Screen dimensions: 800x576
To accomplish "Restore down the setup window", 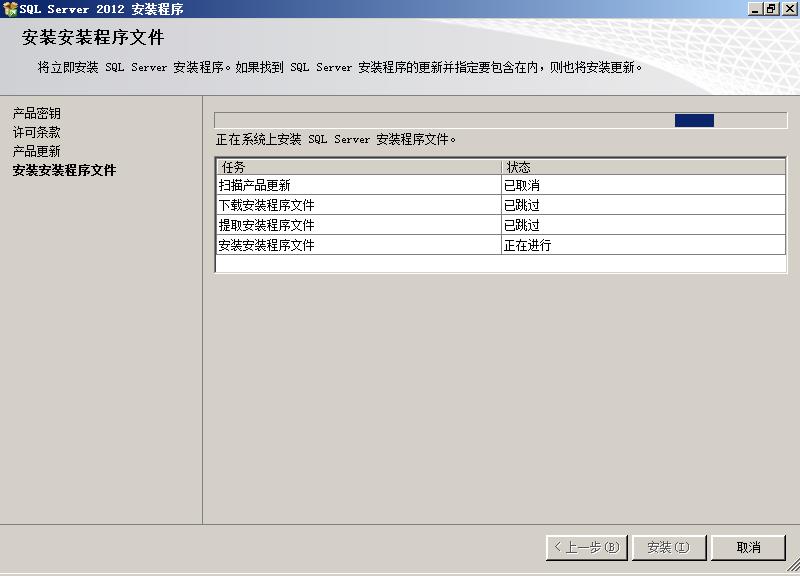I will point(771,9).
